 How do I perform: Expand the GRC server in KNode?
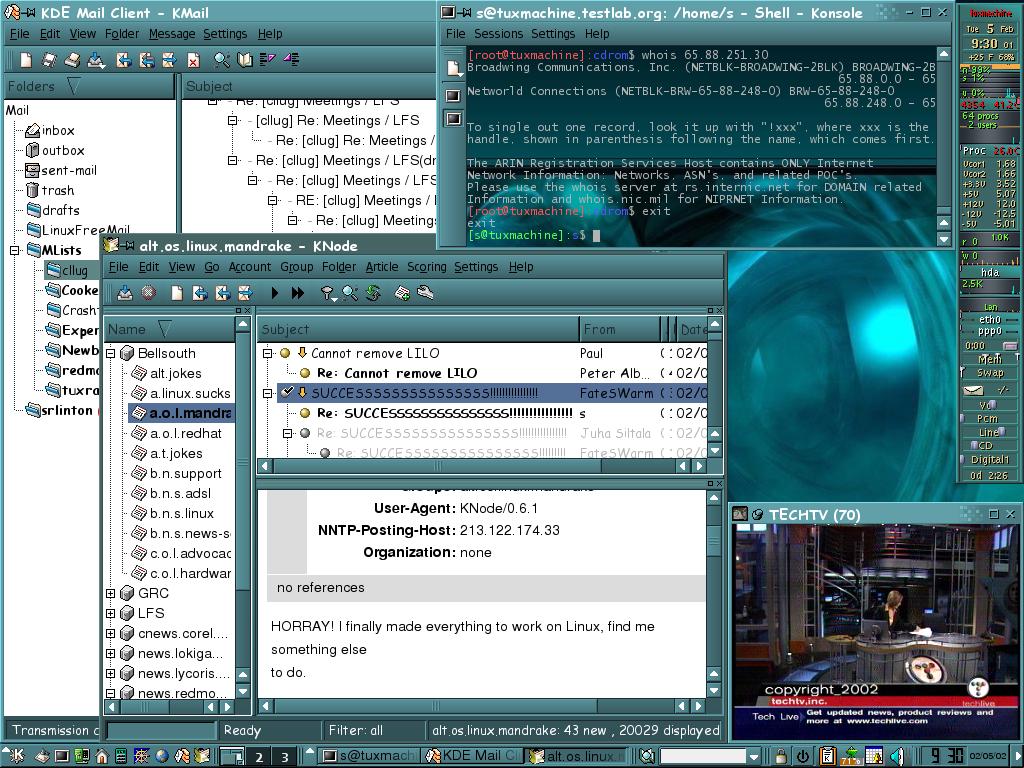click(110, 594)
